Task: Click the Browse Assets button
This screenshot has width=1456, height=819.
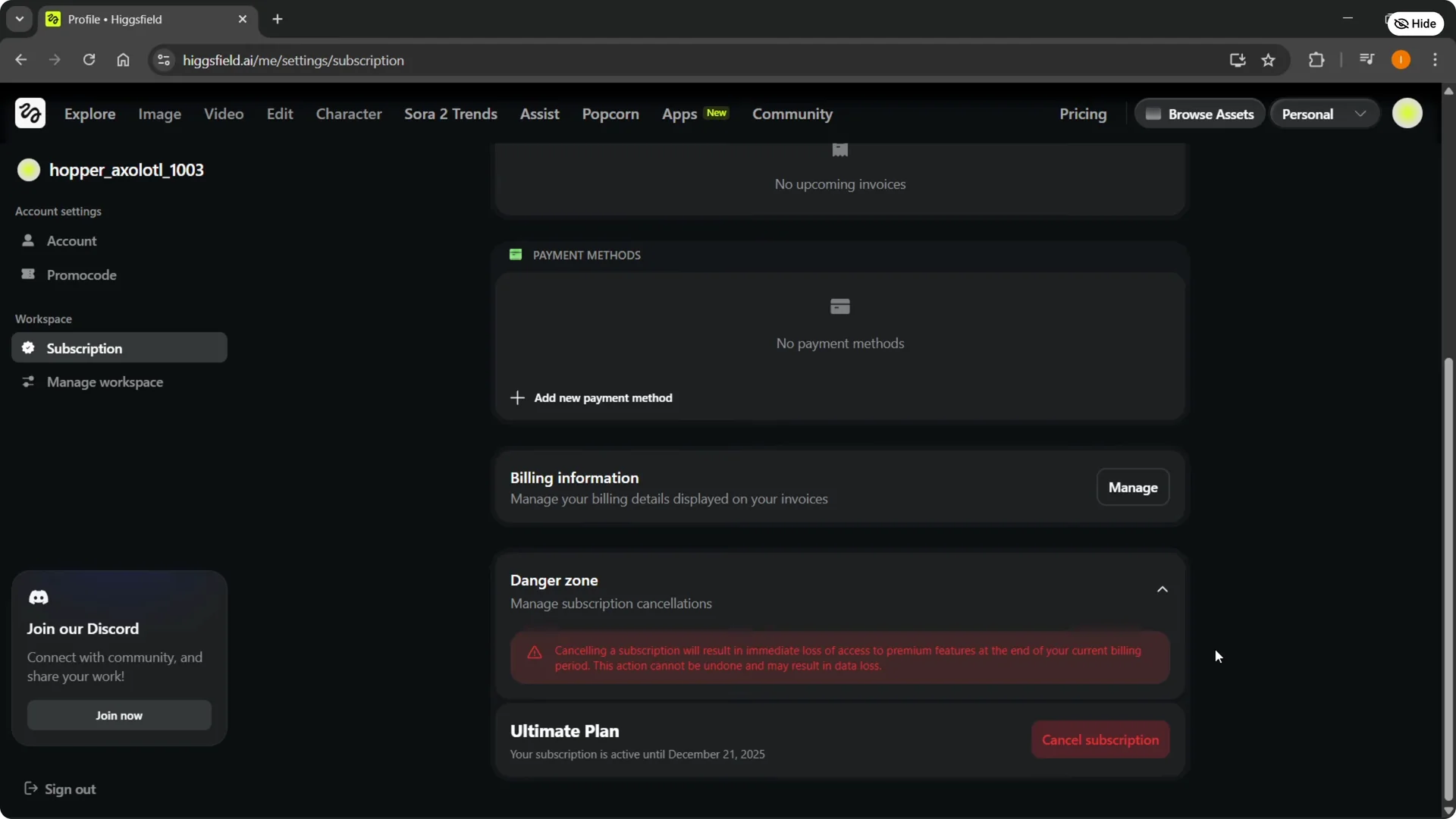Action: coord(1200,113)
